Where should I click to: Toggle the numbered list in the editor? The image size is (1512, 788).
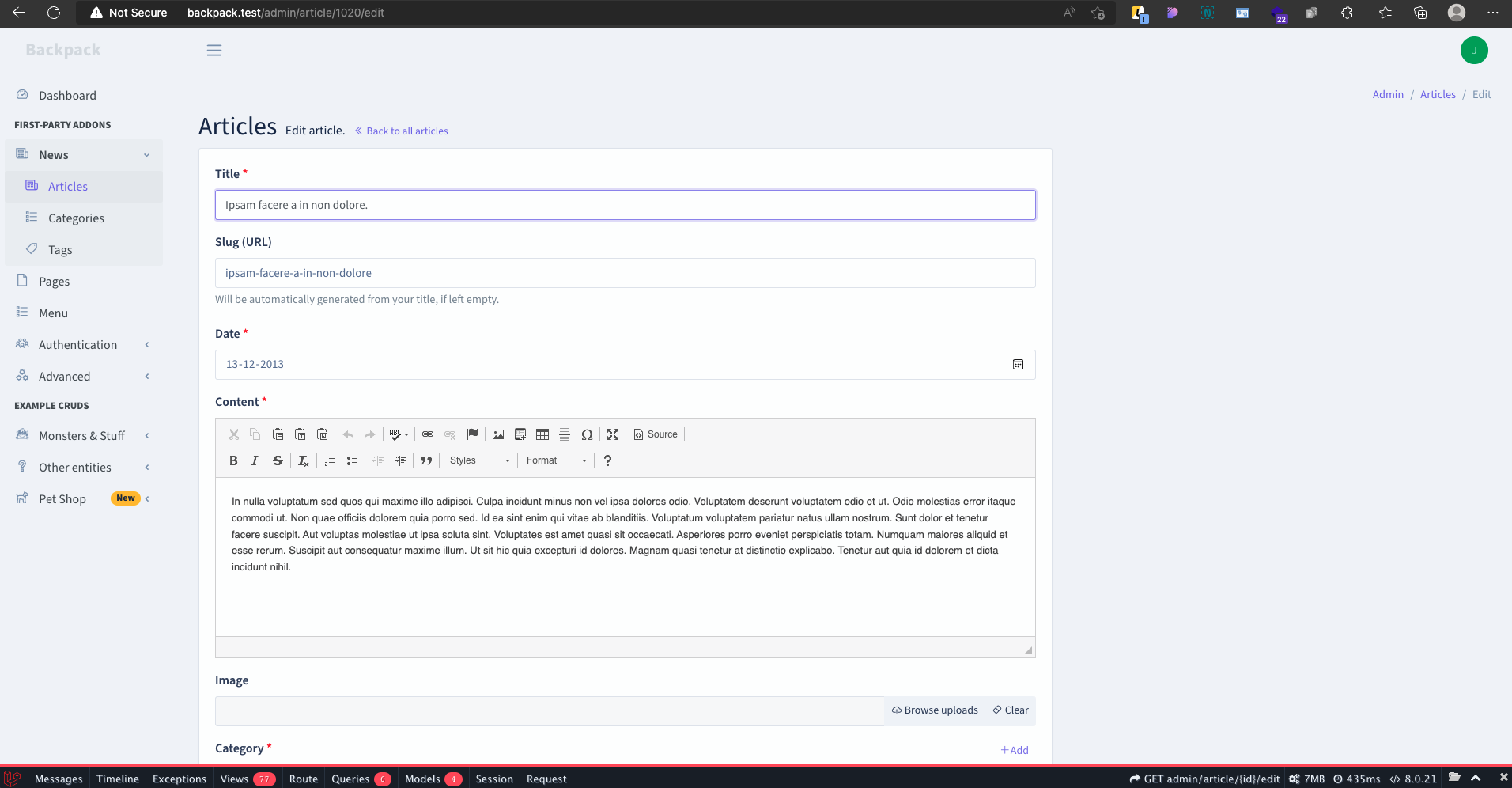pos(329,460)
